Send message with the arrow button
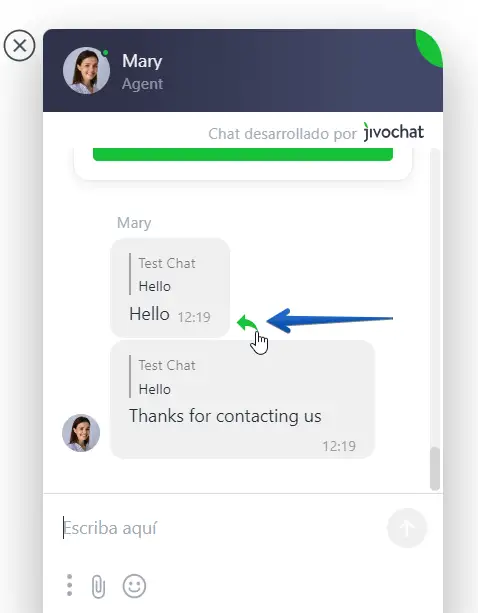Viewport: 478px width, 613px height. (x=407, y=528)
